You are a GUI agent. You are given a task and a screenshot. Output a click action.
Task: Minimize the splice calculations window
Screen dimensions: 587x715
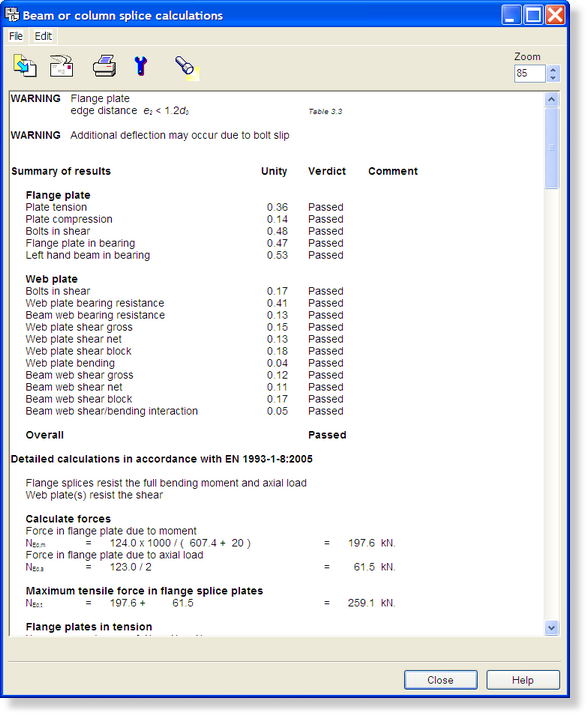pyautogui.click(x=511, y=15)
